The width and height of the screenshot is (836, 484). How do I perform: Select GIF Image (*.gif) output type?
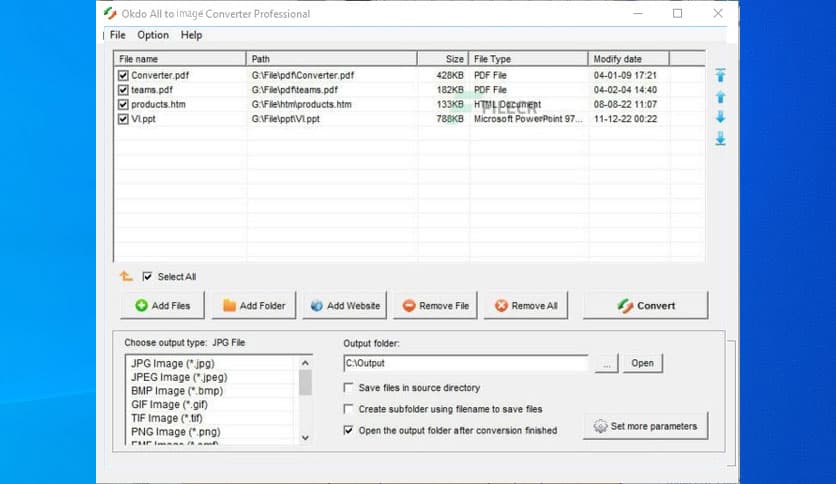coord(170,405)
